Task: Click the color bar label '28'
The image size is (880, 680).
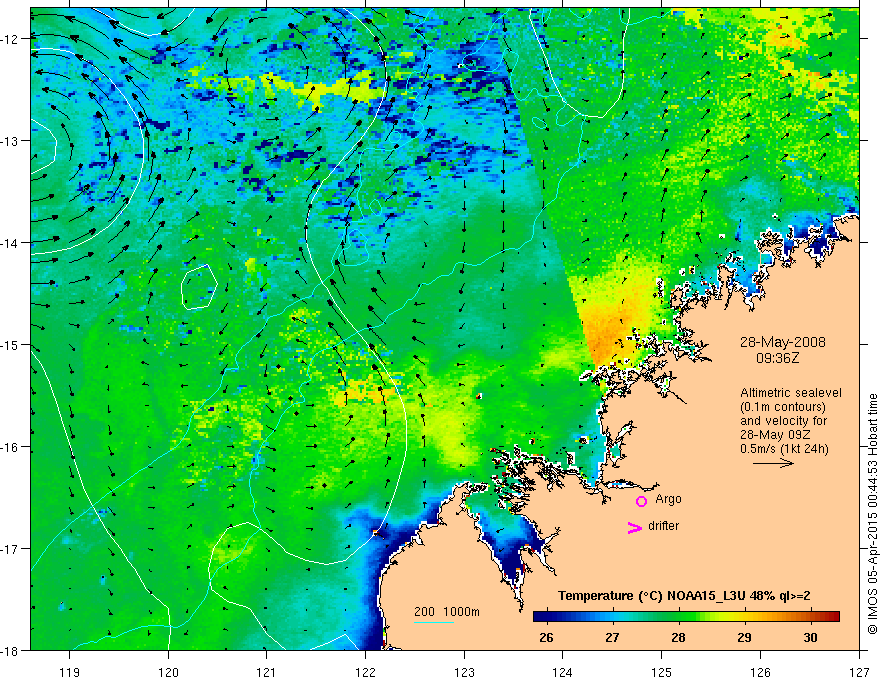Action: [x=678, y=637]
